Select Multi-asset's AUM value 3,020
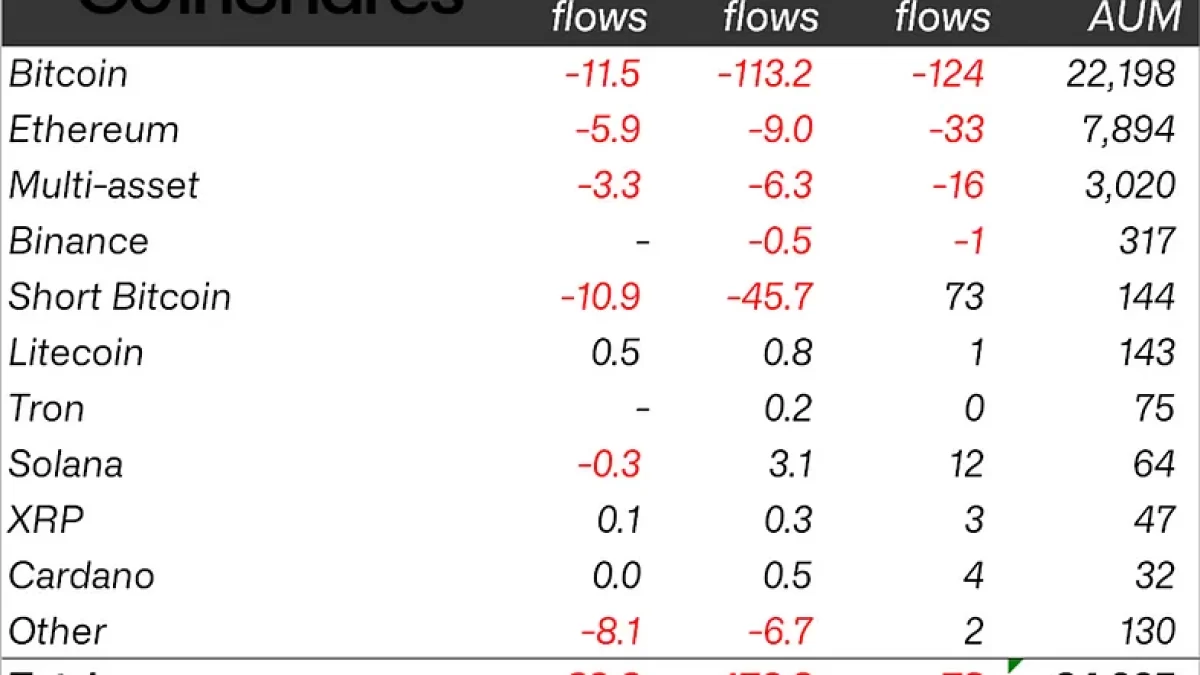Viewport: 1200px width, 675px height. point(1130,186)
